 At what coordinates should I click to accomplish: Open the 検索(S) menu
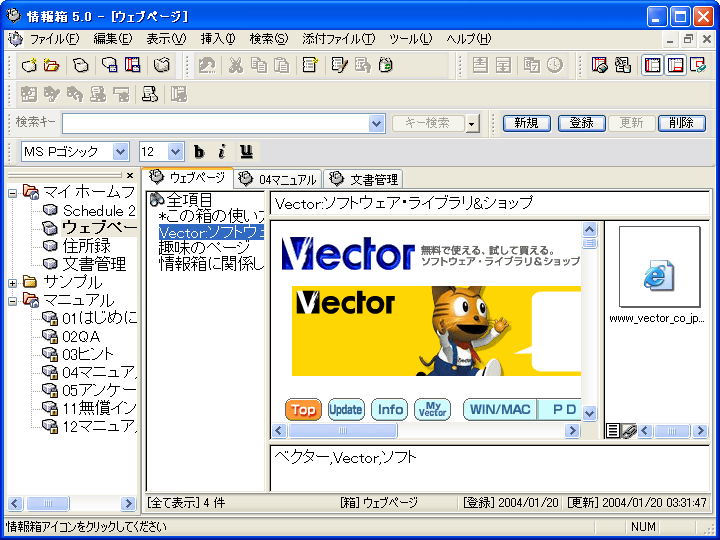tap(269, 39)
